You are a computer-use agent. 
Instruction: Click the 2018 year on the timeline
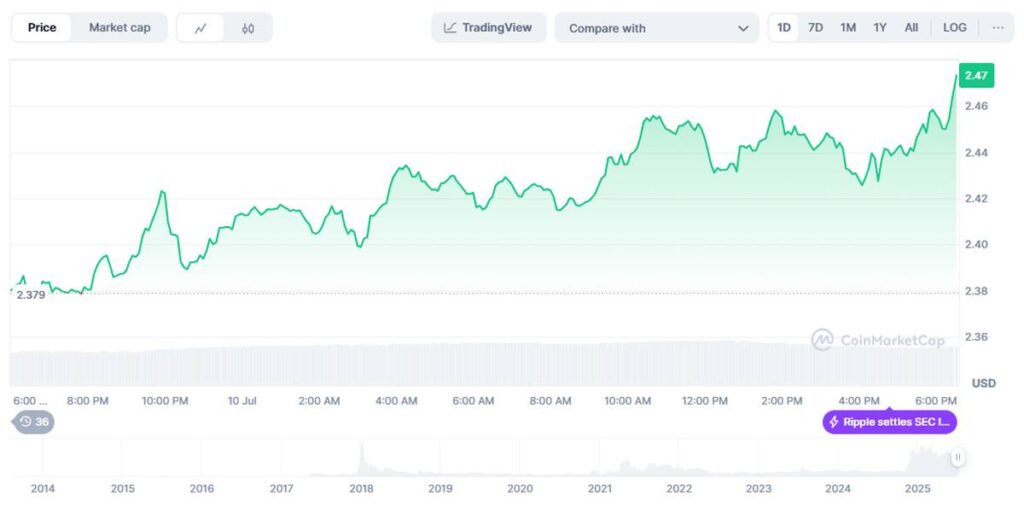click(x=361, y=488)
